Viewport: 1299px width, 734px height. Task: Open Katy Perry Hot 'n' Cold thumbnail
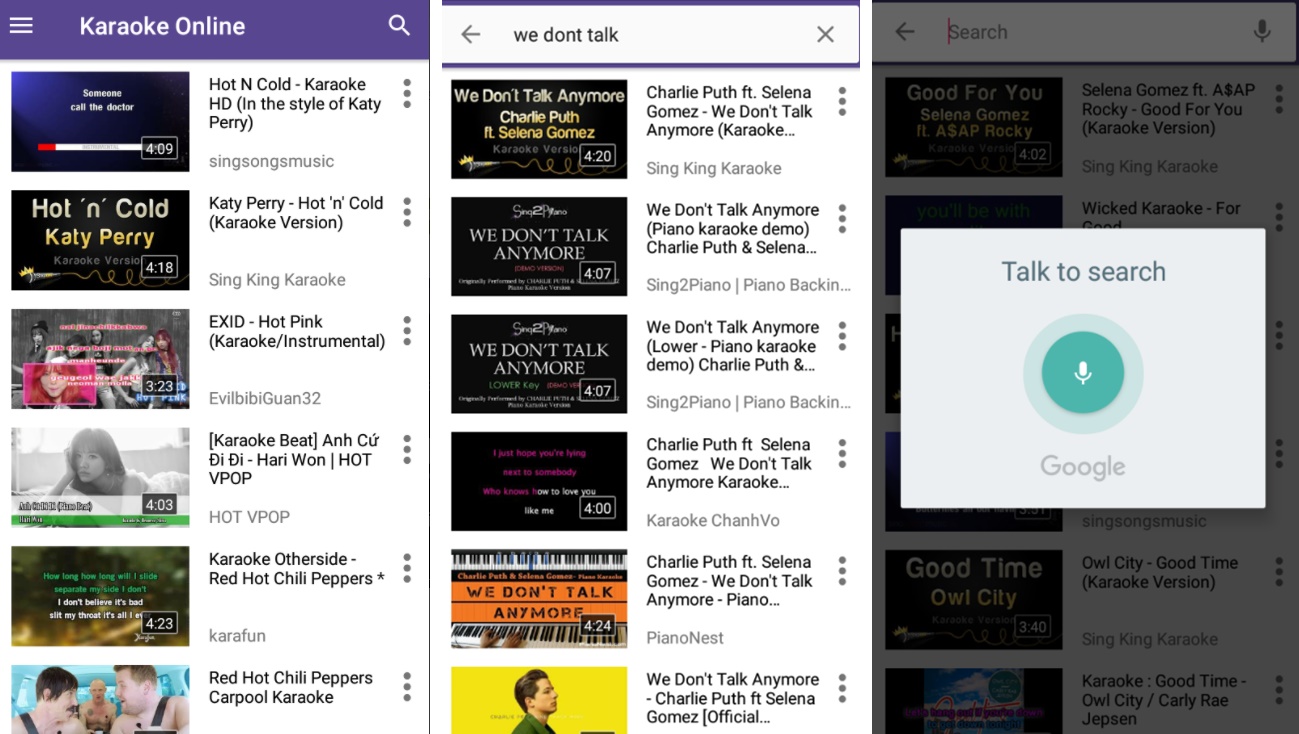100,240
